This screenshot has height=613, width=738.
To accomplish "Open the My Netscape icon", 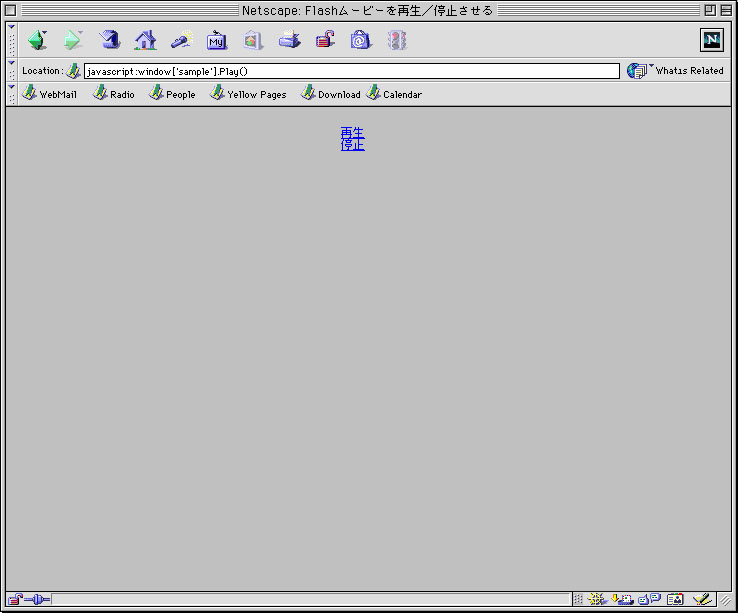I will [x=217, y=40].
